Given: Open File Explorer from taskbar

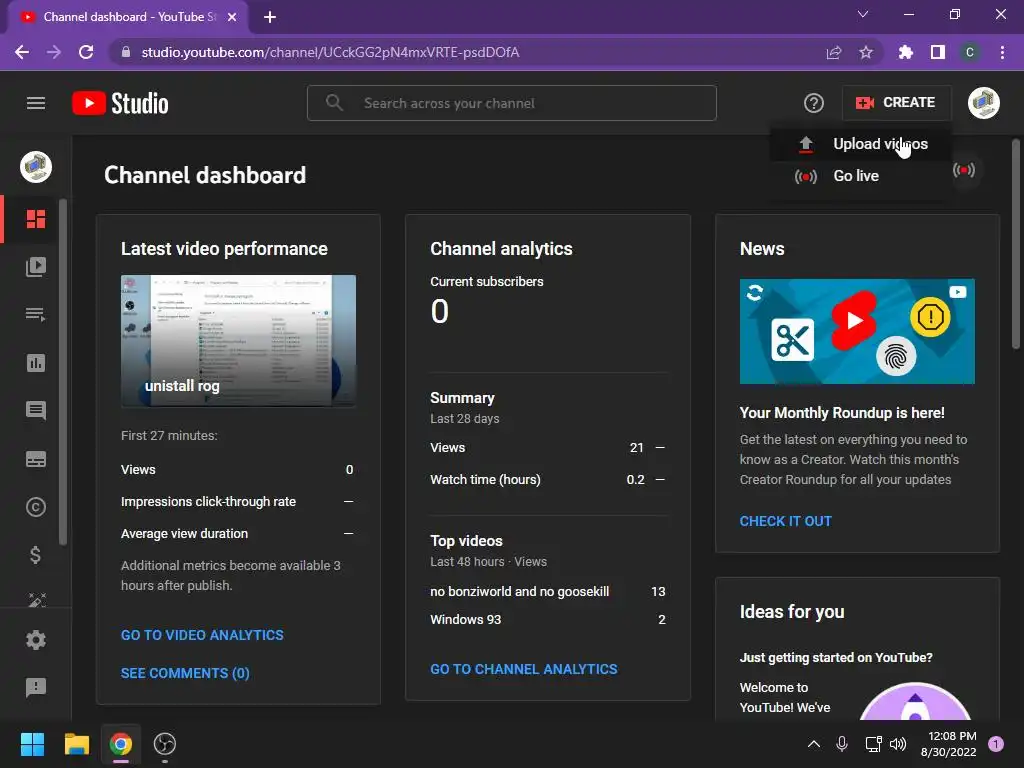Looking at the screenshot, I should (76, 744).
